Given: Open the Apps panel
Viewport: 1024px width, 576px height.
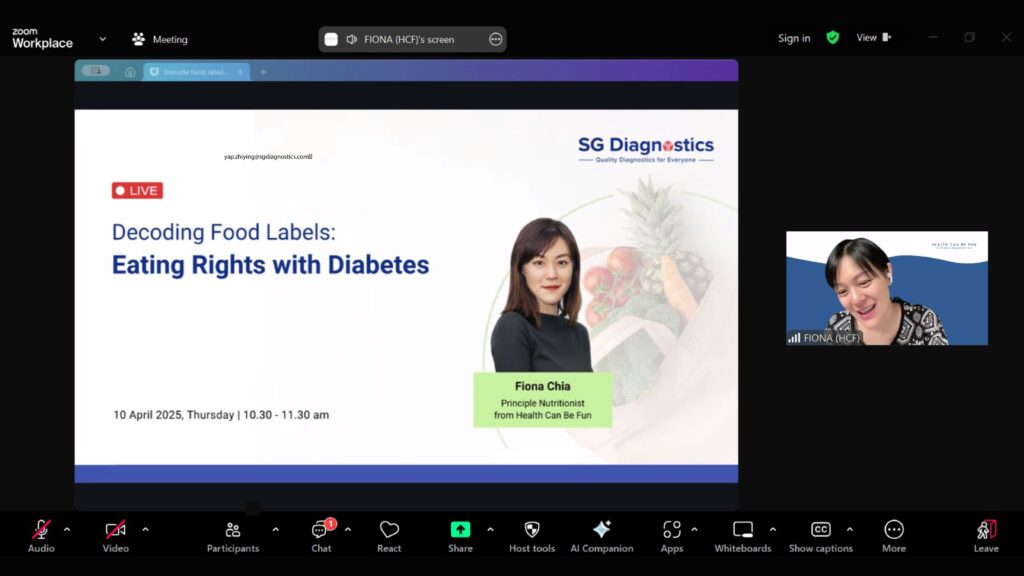Looking at the screenshot, I should point(671,536).
